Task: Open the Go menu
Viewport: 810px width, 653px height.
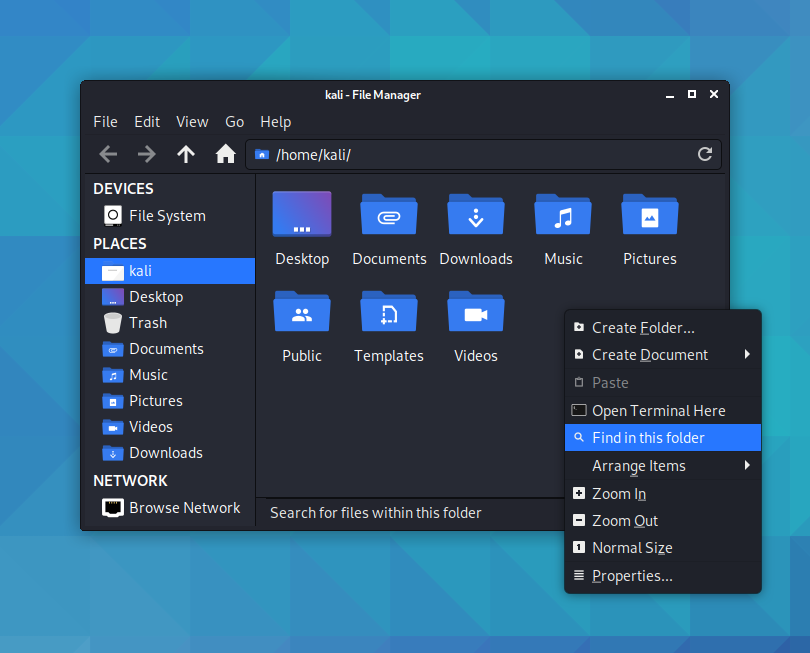Action: [235, 122]
